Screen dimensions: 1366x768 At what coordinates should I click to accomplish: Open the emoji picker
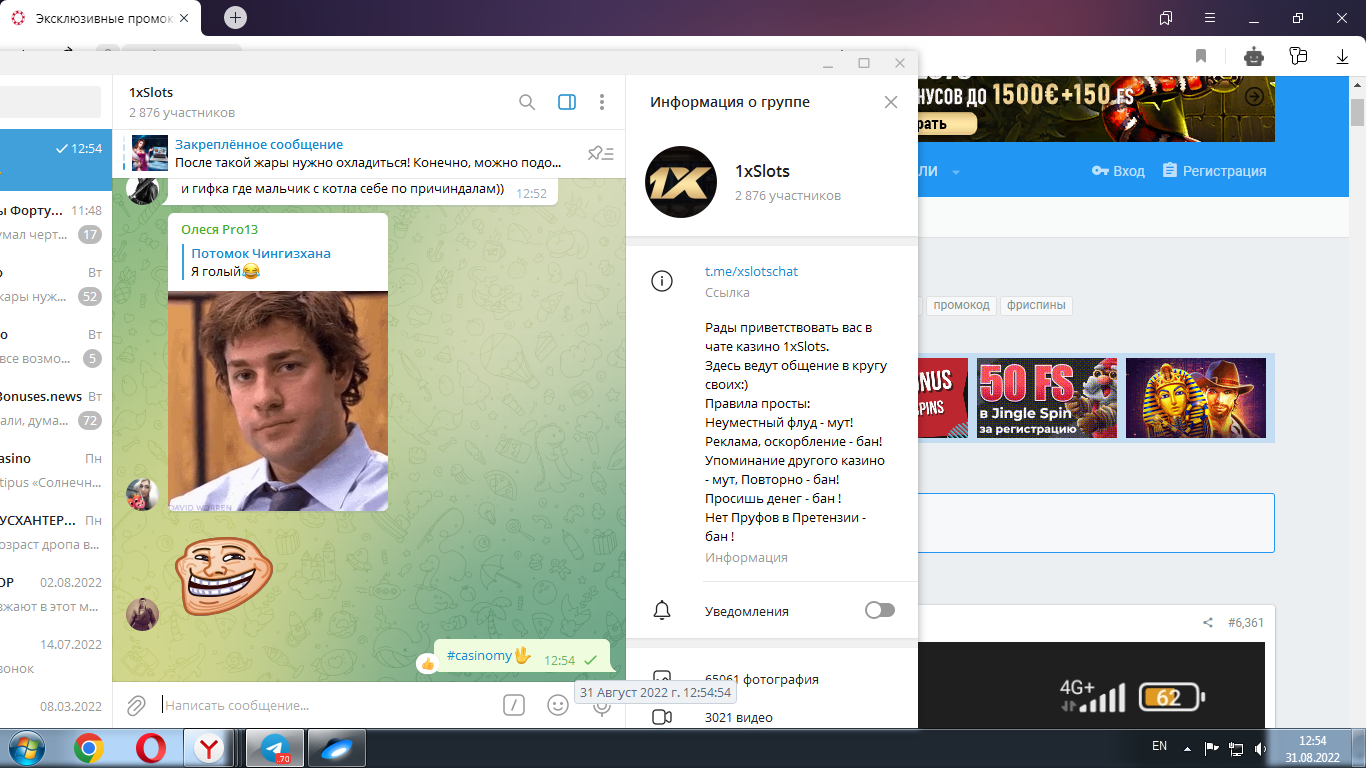pos(558,705)
